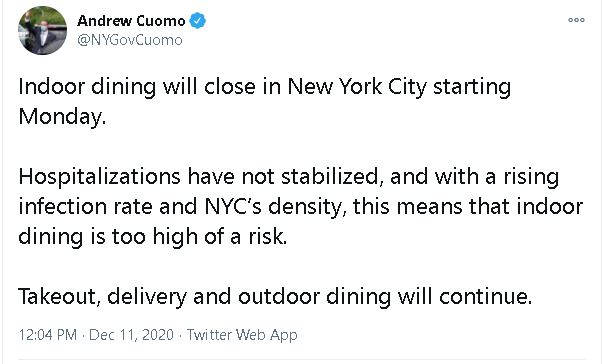Click the sentence about takeout and delivery
The image size is (603, 364).
[275, 297]
